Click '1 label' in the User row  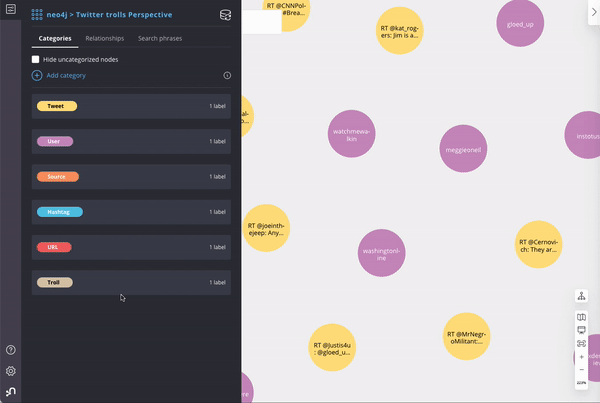(x=217, y=141)
